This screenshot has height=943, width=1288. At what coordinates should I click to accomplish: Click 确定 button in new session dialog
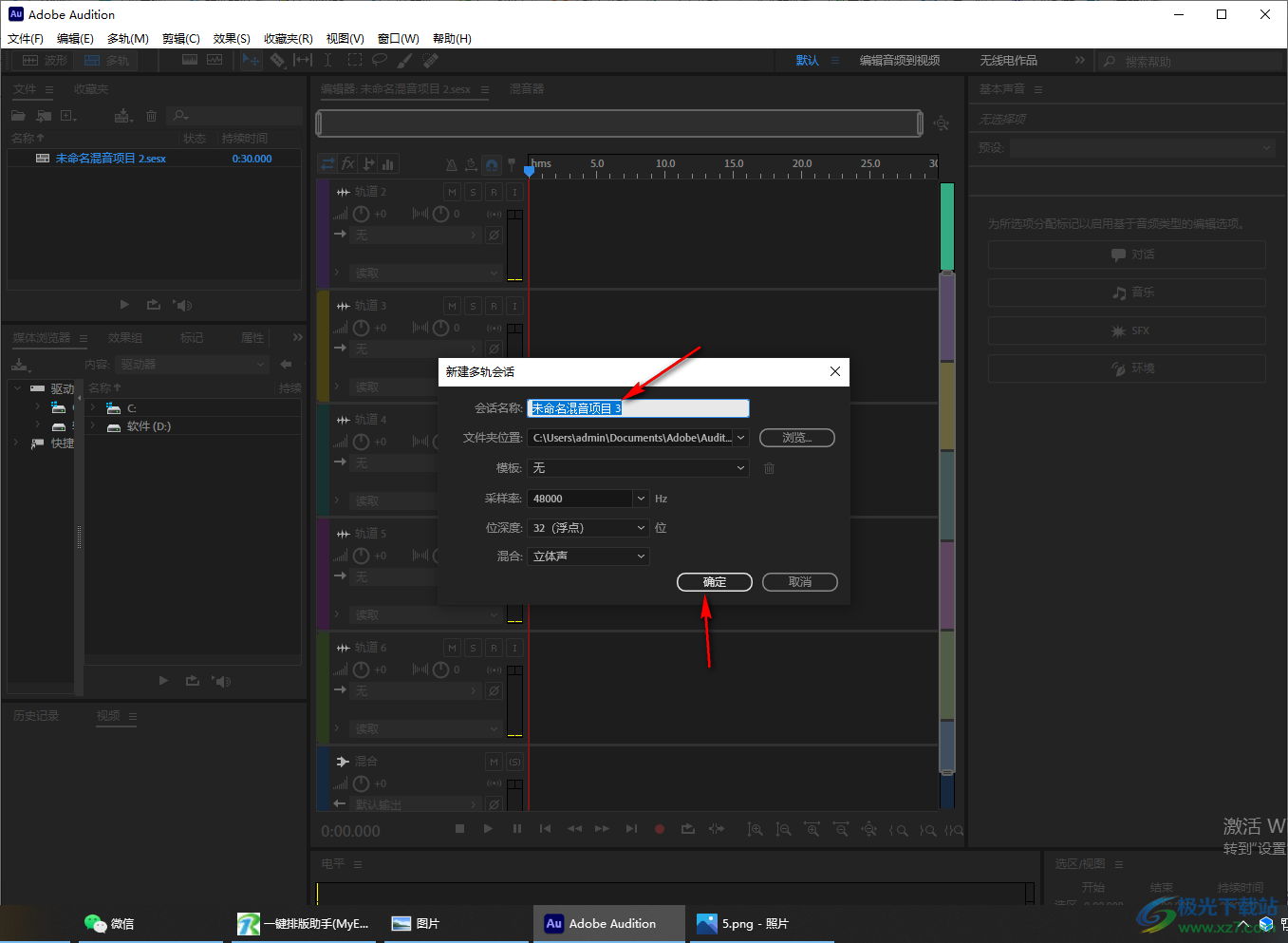pyautogui.click(x=715, y=582)
